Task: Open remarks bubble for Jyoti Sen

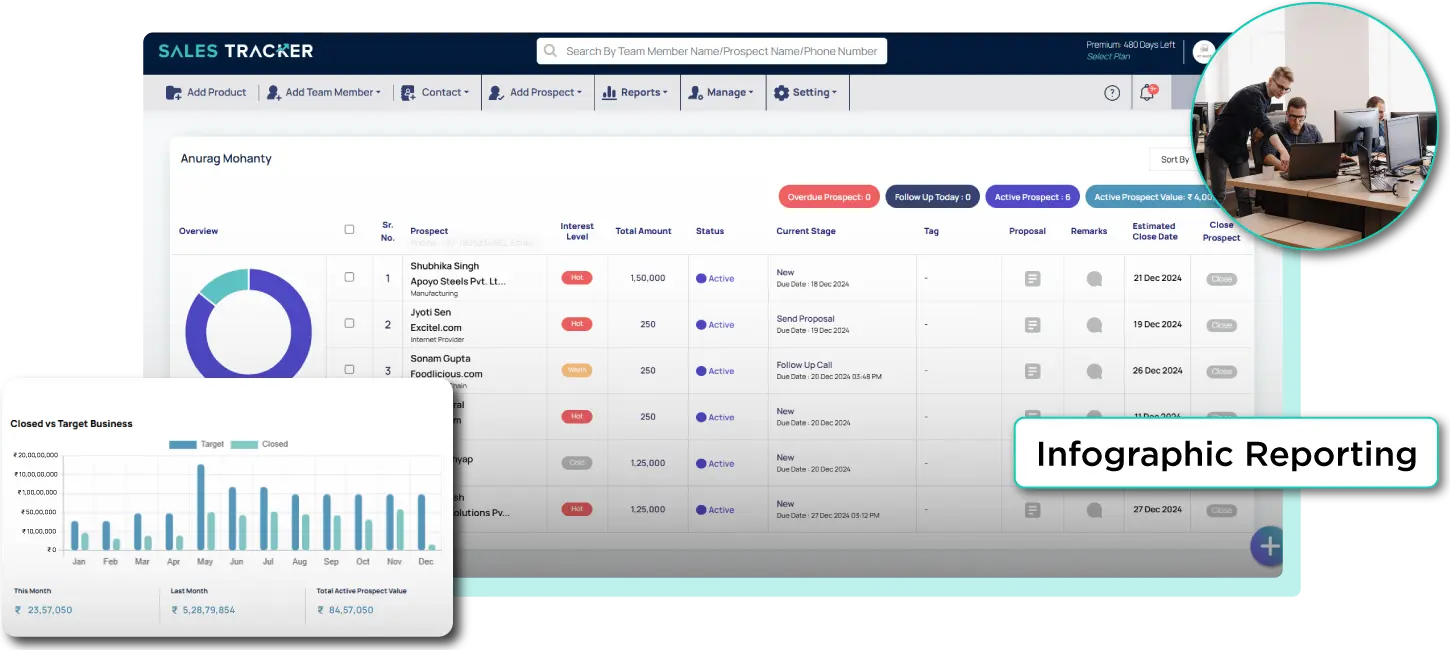Action: [x=1094, y=325]
